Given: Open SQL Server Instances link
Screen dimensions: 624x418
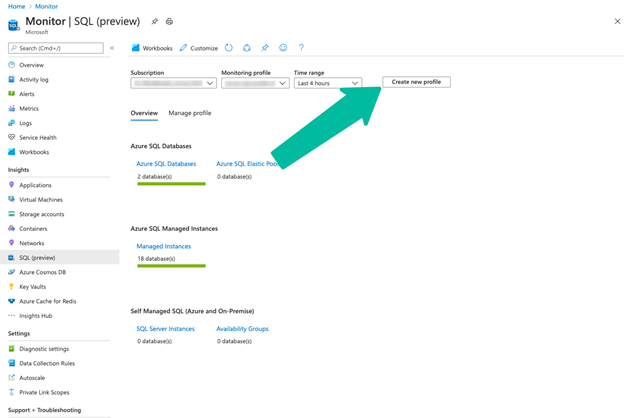Looking at the screenshot, I should point(166,328).
